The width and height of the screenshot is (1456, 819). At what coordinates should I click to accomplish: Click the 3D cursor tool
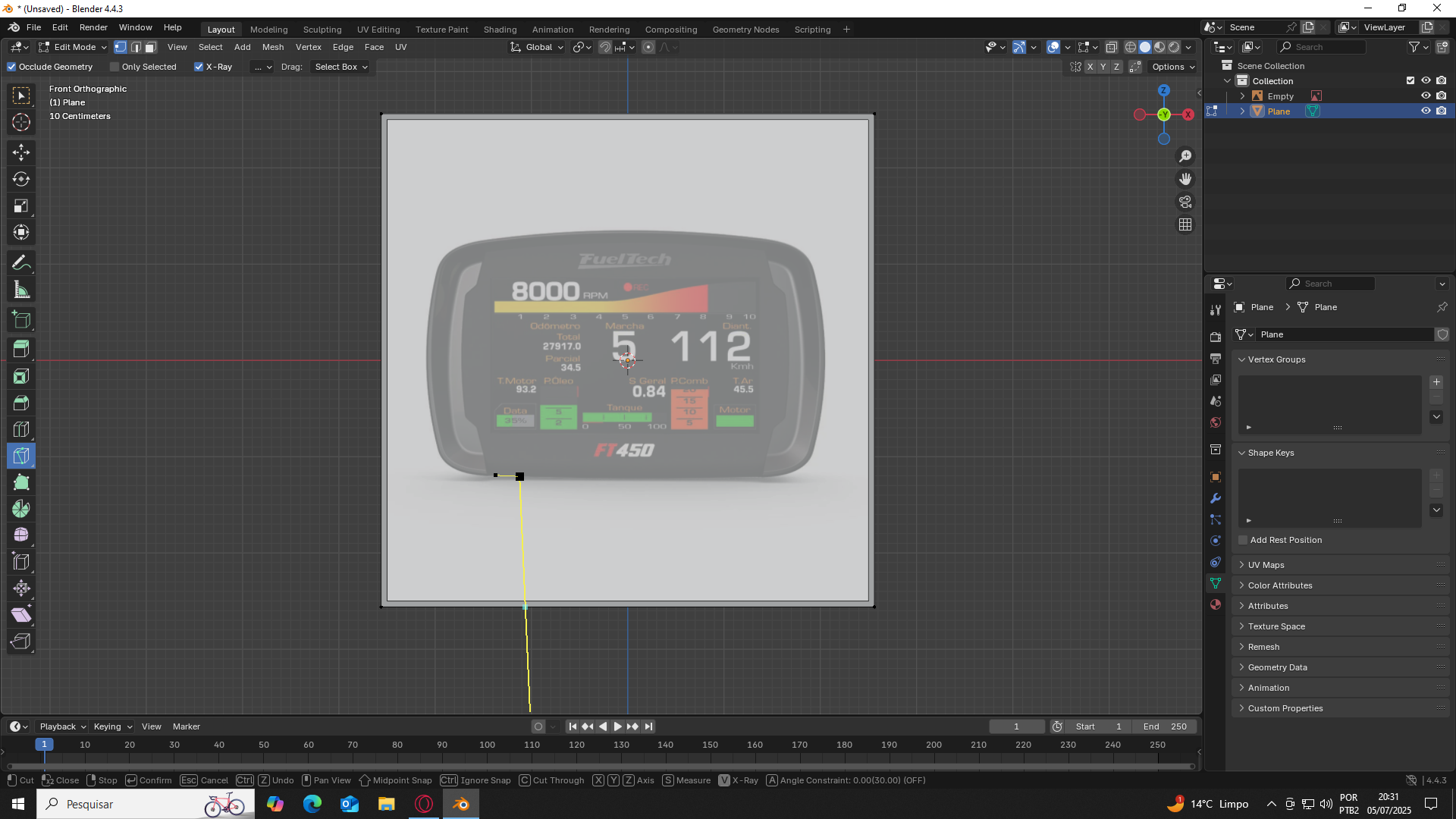click(x=21, y=122)
